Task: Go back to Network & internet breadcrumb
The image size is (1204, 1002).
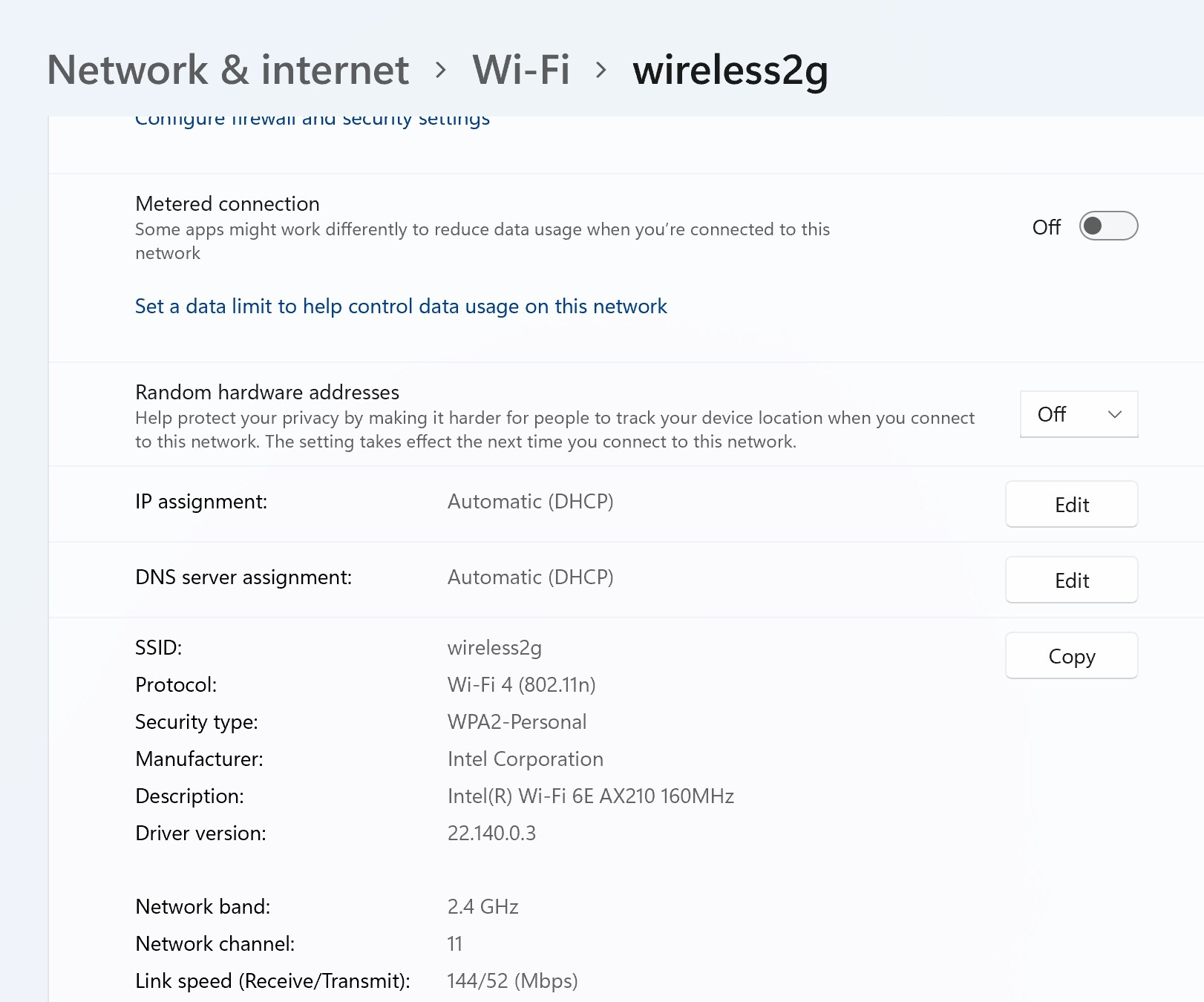Action: point(228,71)
